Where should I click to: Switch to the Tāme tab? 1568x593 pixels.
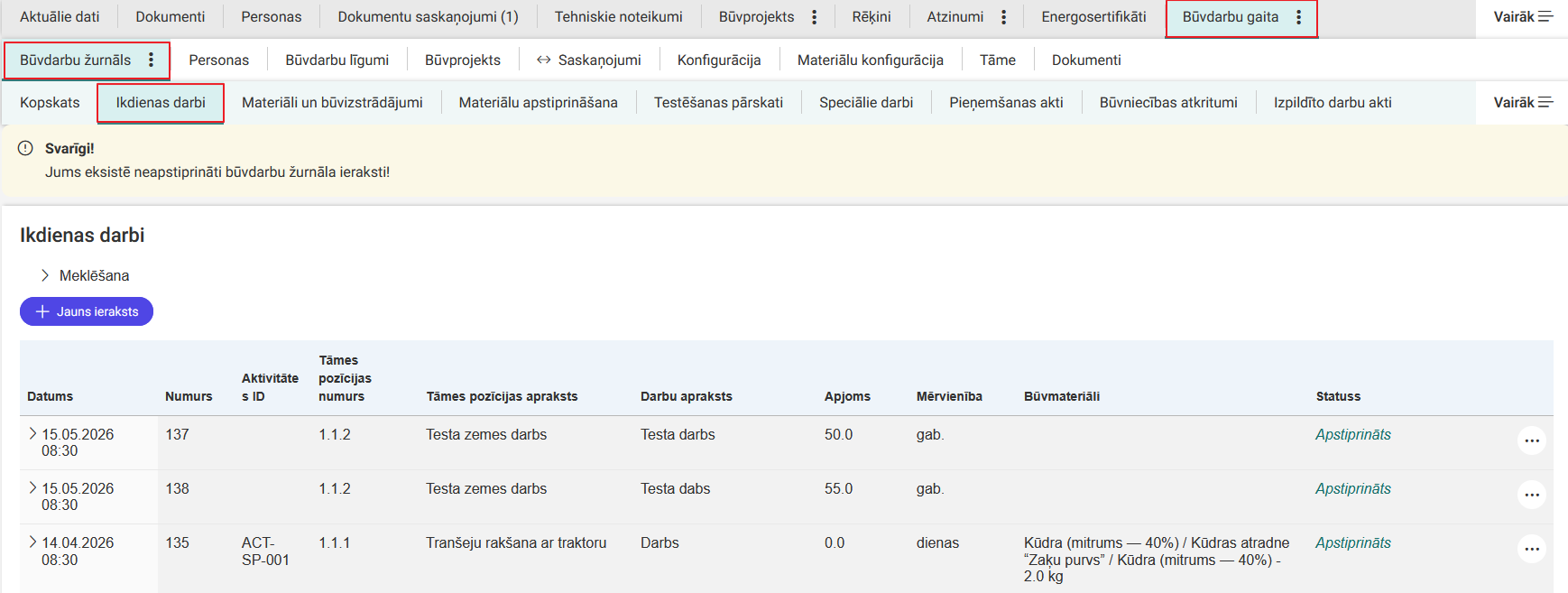[x=998, y=60]
